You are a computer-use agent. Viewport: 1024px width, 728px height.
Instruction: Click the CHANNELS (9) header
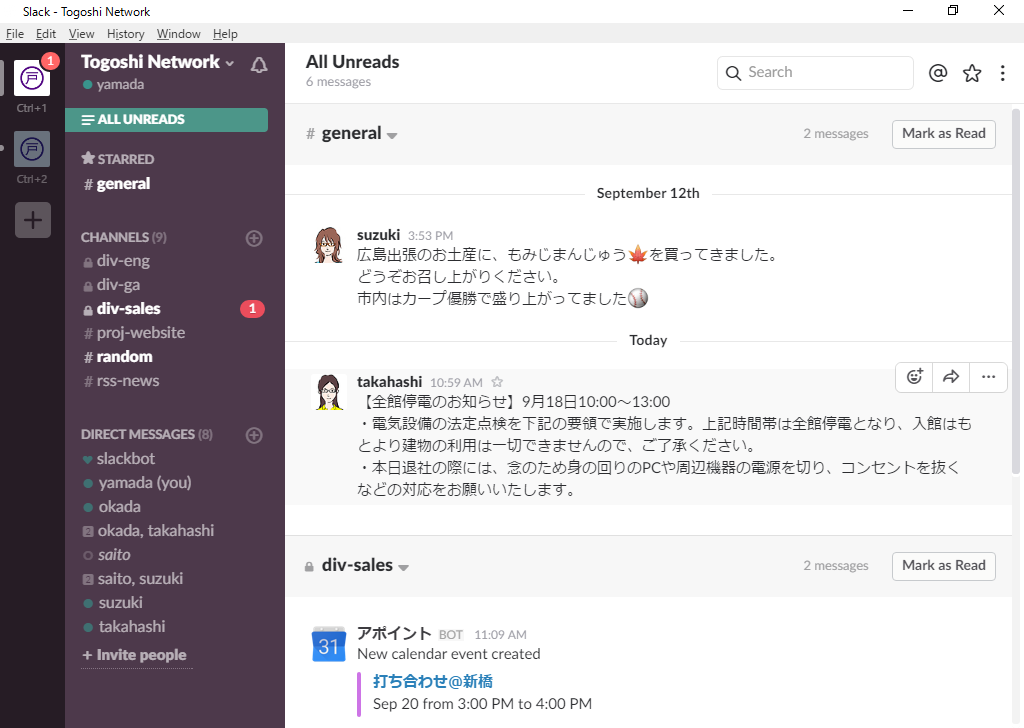(123, 238)
